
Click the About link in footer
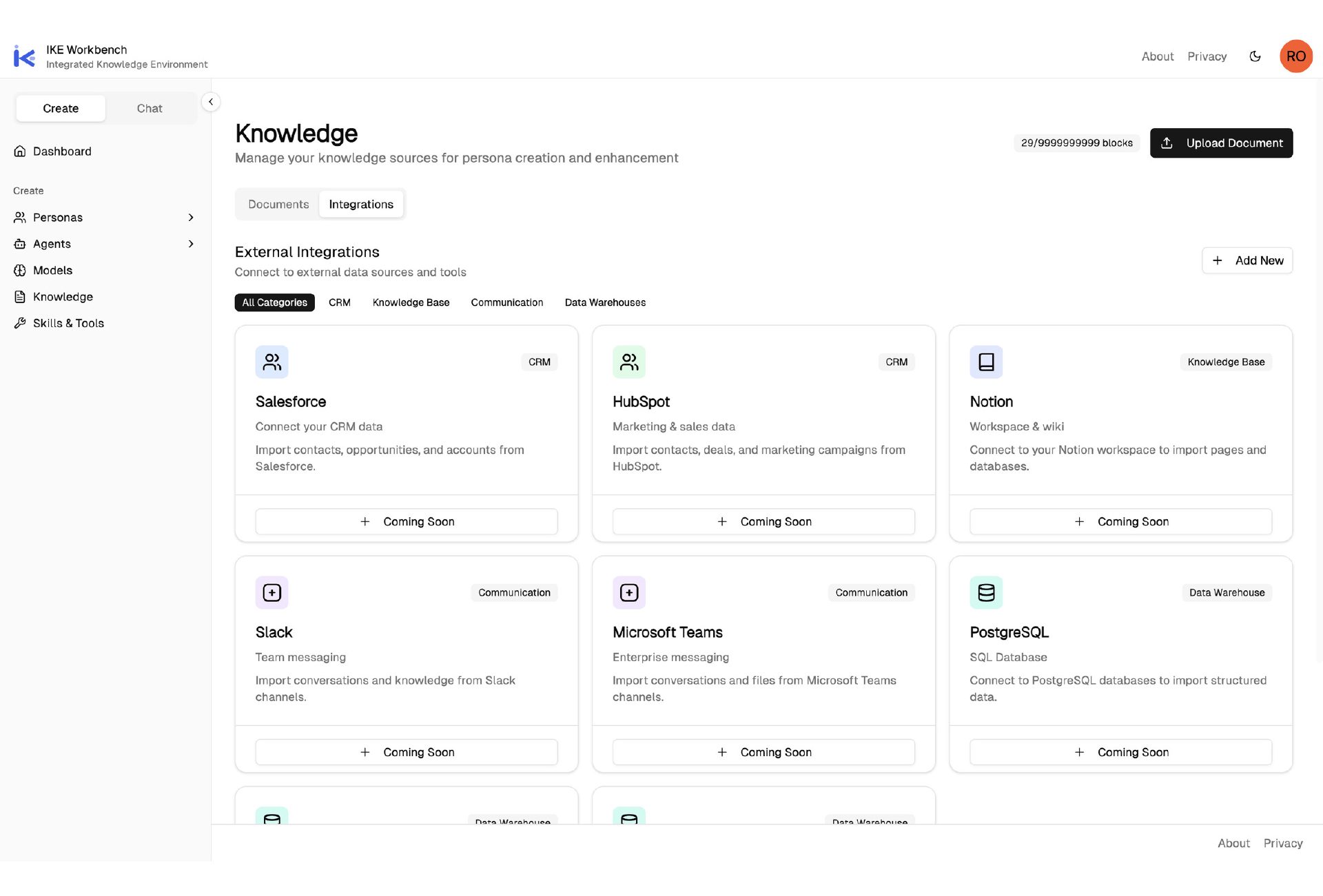pos(1233,844)
